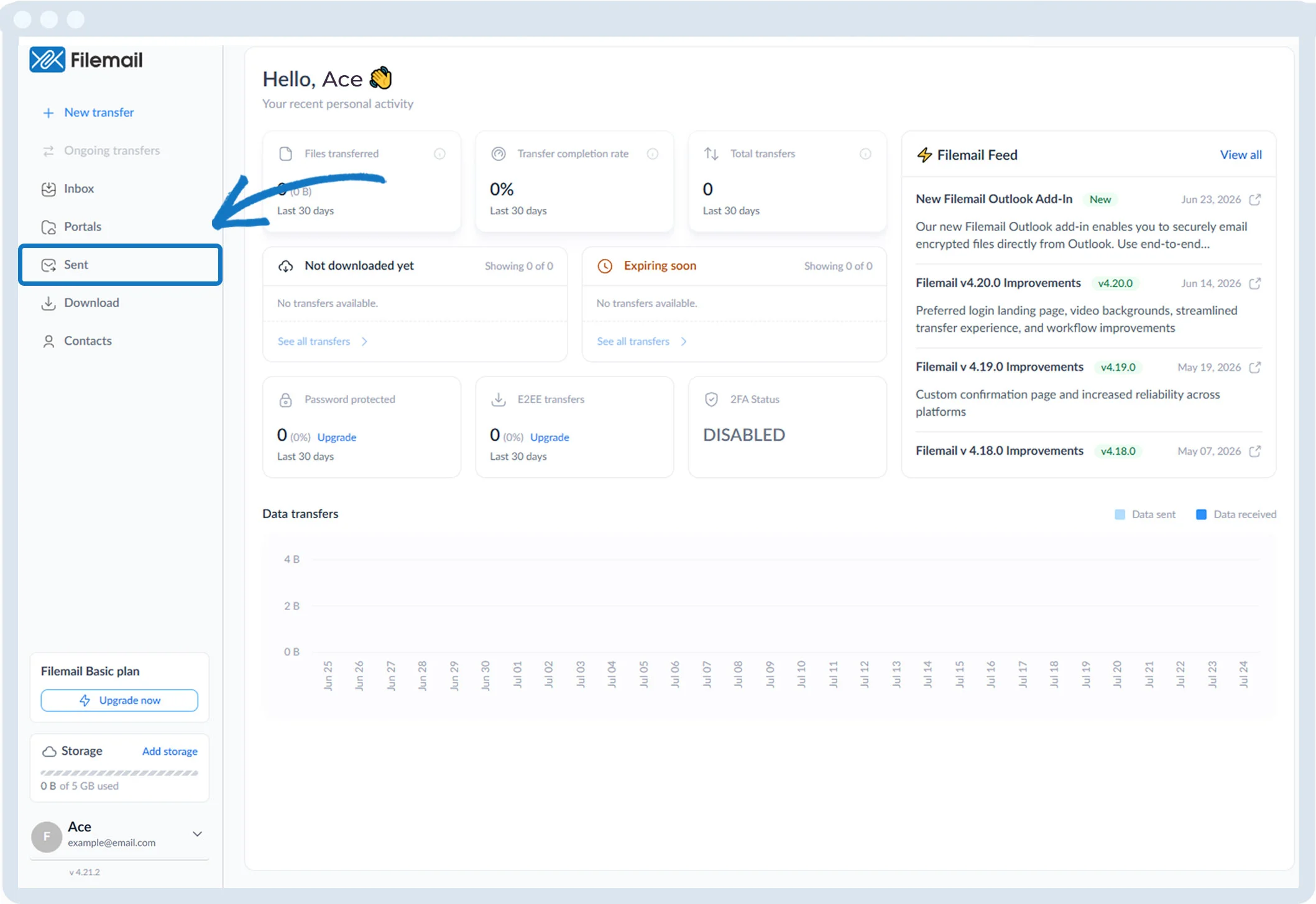Click Upgrade link under E2EE transfers
This screenshot has width=1316, height=904.
[550, 437]
